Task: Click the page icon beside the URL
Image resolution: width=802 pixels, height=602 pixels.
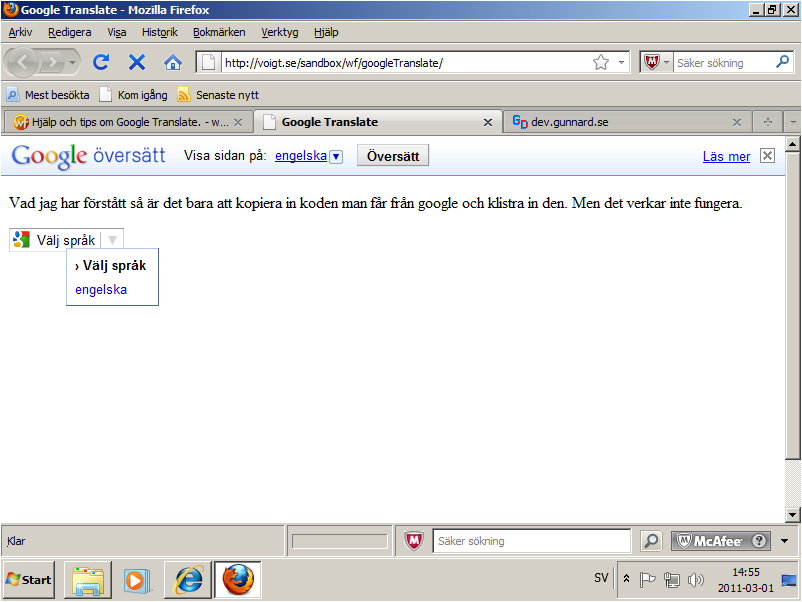Action: pyautogui.click(x=208, y=62)
